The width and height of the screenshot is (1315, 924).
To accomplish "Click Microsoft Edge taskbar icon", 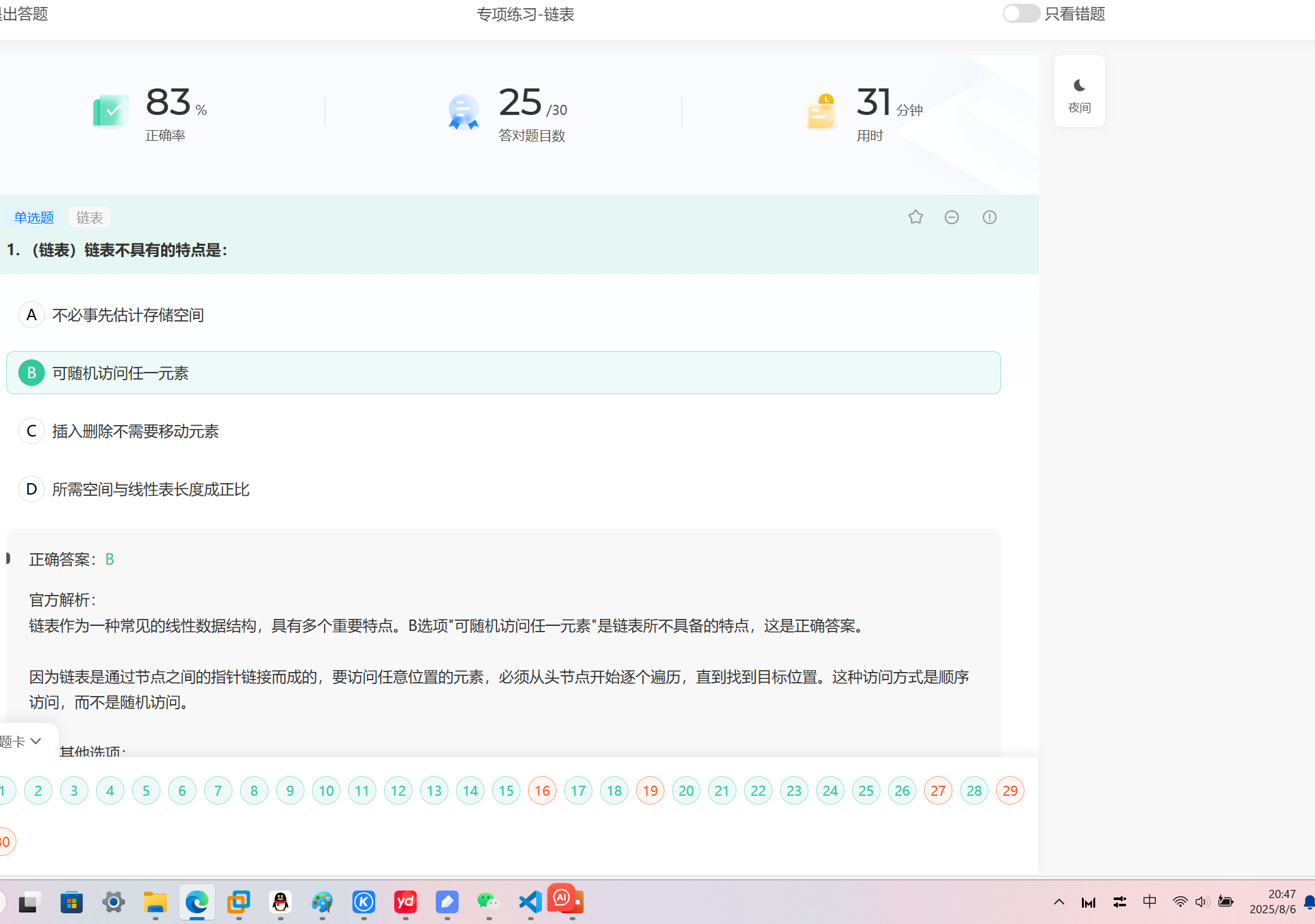I will tap(196, 902).
